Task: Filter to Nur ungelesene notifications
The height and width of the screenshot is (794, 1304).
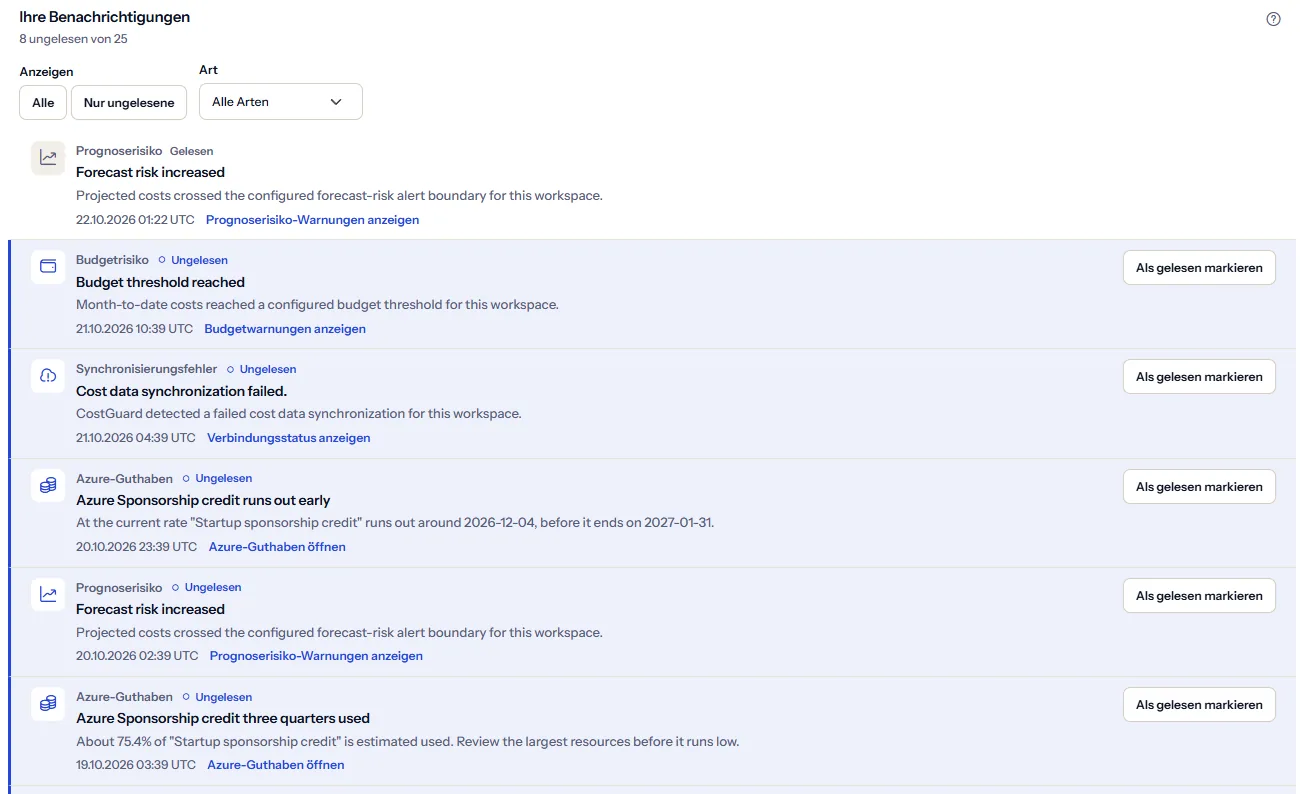Action: coord(129,102)
